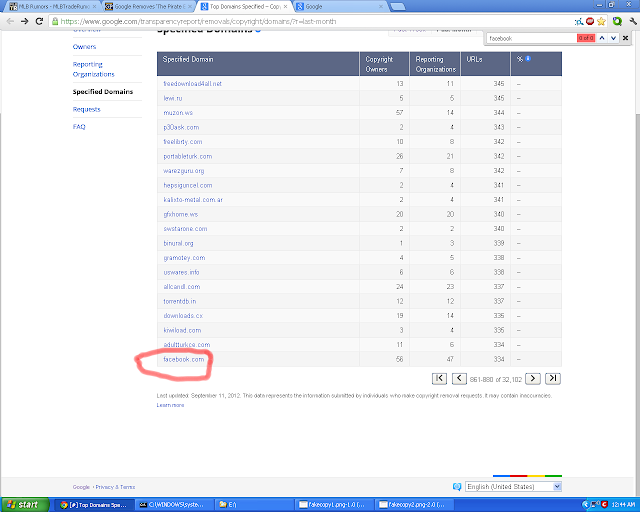Open the portableturk.com domain link
The image size is (640, 512).
coord(188,156)
